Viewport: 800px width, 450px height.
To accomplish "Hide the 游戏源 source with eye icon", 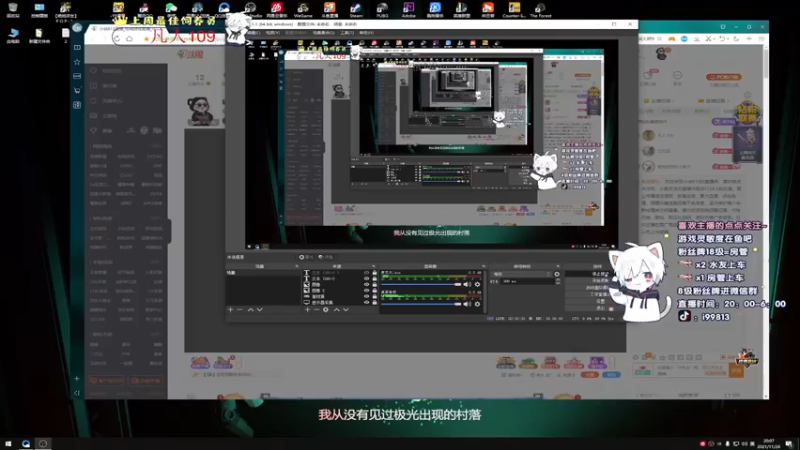I will [x=367, y=296].
